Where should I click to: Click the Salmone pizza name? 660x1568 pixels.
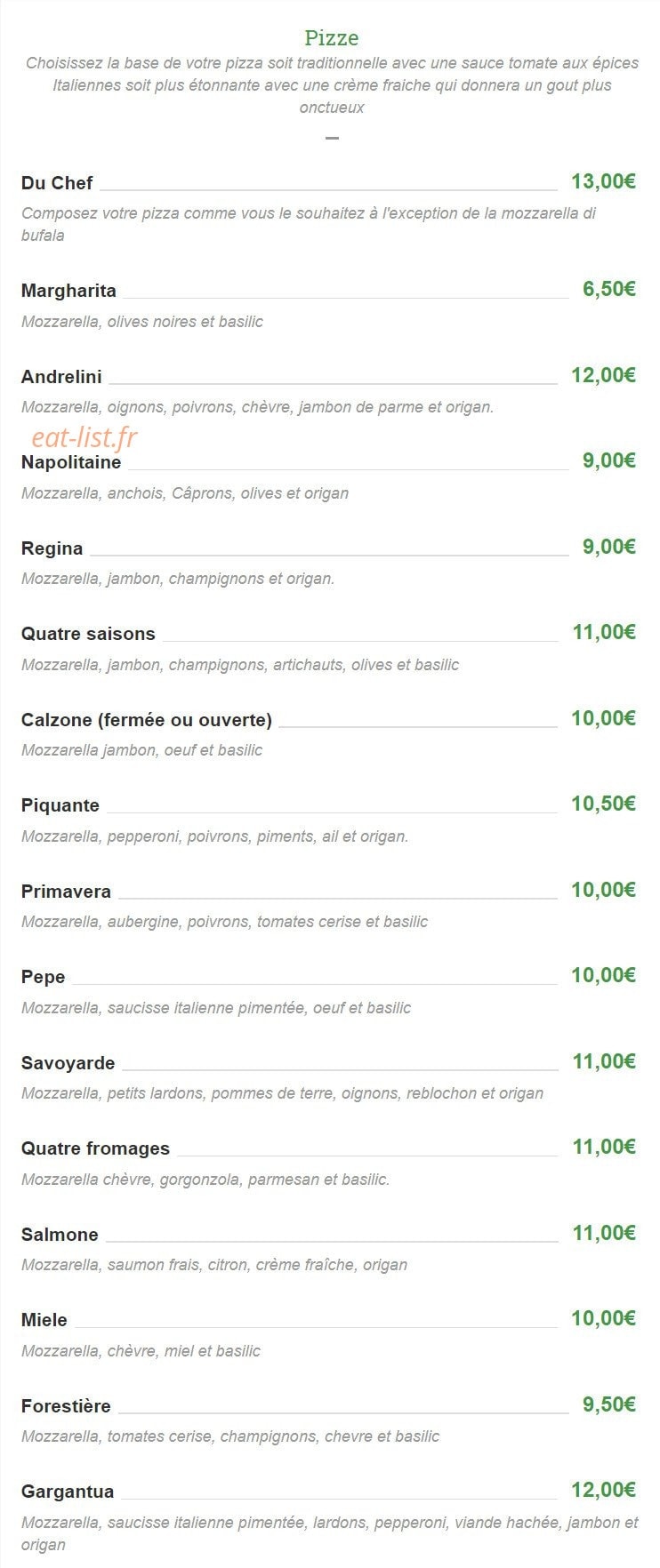click(x=60, y=1235)
